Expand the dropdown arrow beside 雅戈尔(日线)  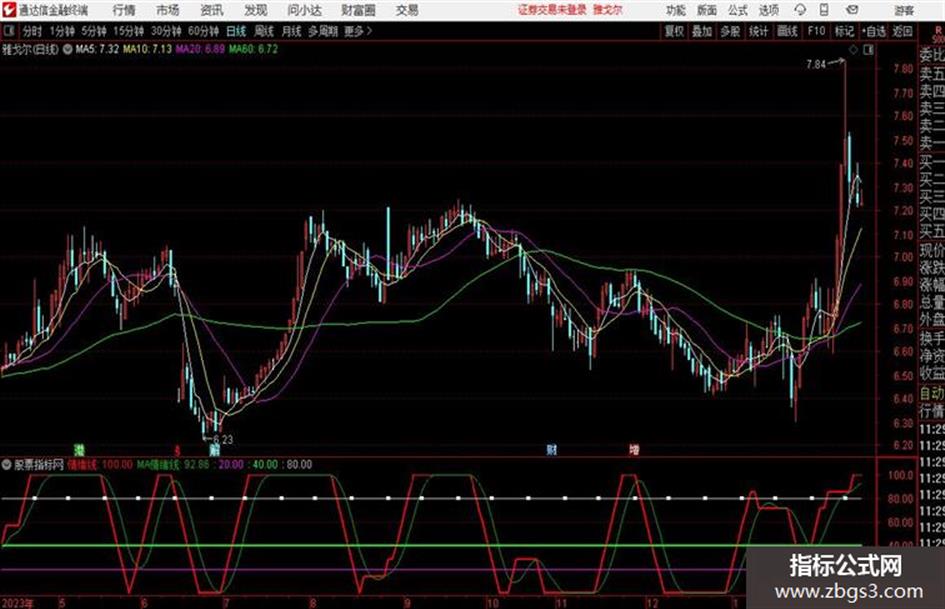(68, 49)
